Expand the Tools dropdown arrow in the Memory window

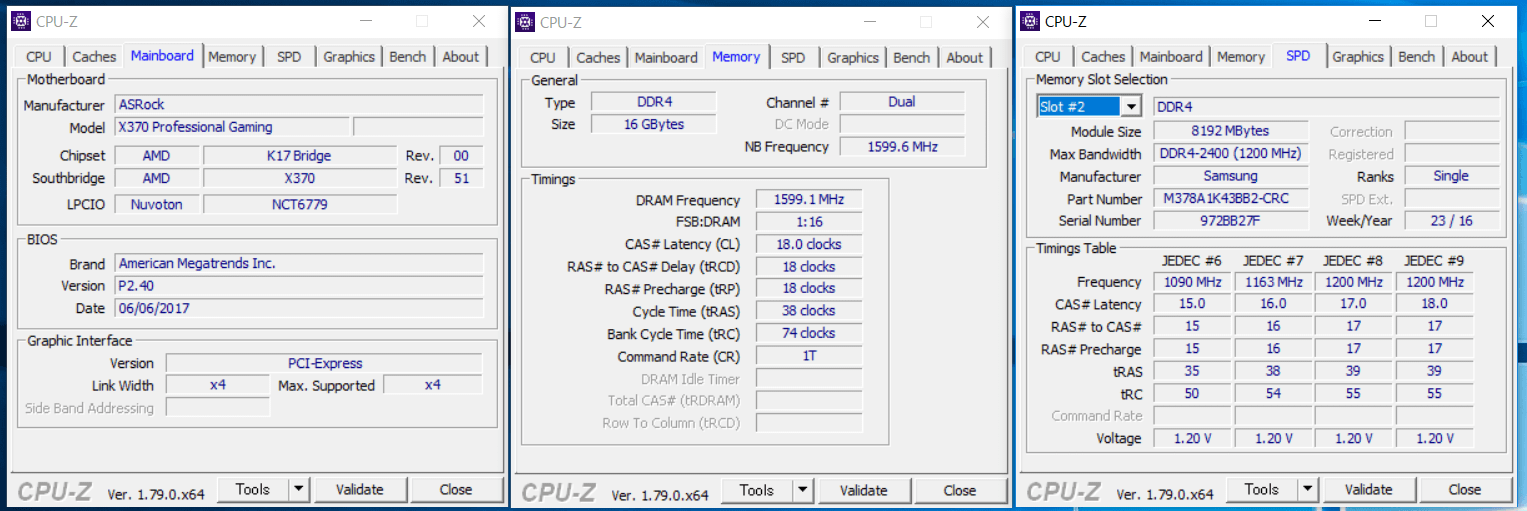pyautogui.click(x=803, y=490)
